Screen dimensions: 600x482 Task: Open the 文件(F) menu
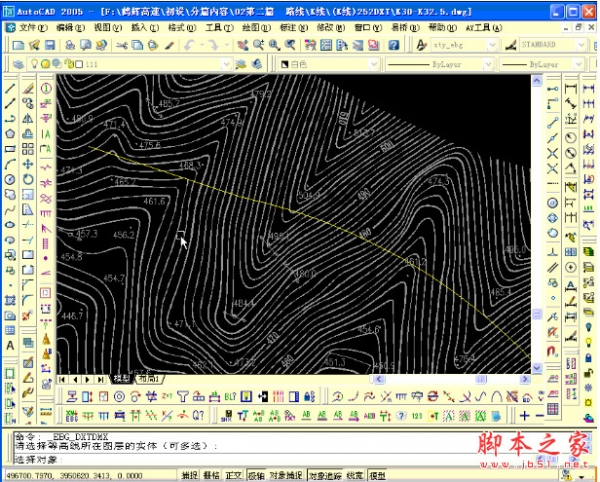point(33,28)
